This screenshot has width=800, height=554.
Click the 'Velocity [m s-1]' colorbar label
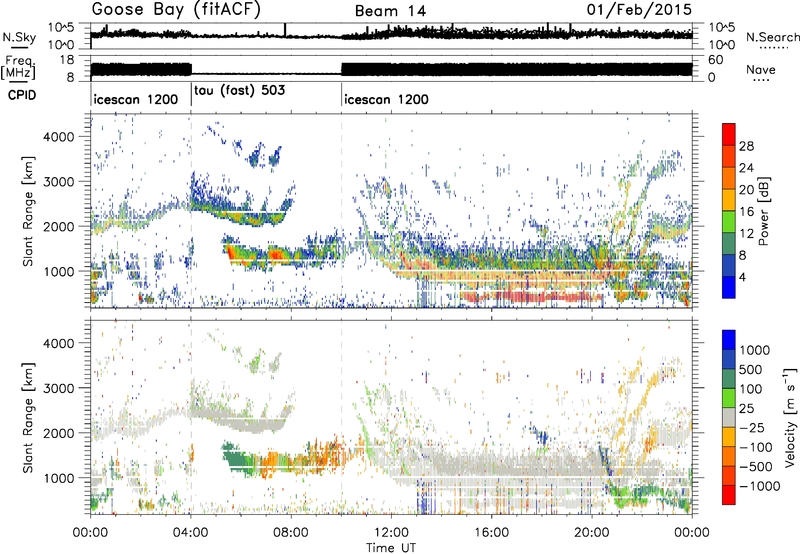point(790,417)
